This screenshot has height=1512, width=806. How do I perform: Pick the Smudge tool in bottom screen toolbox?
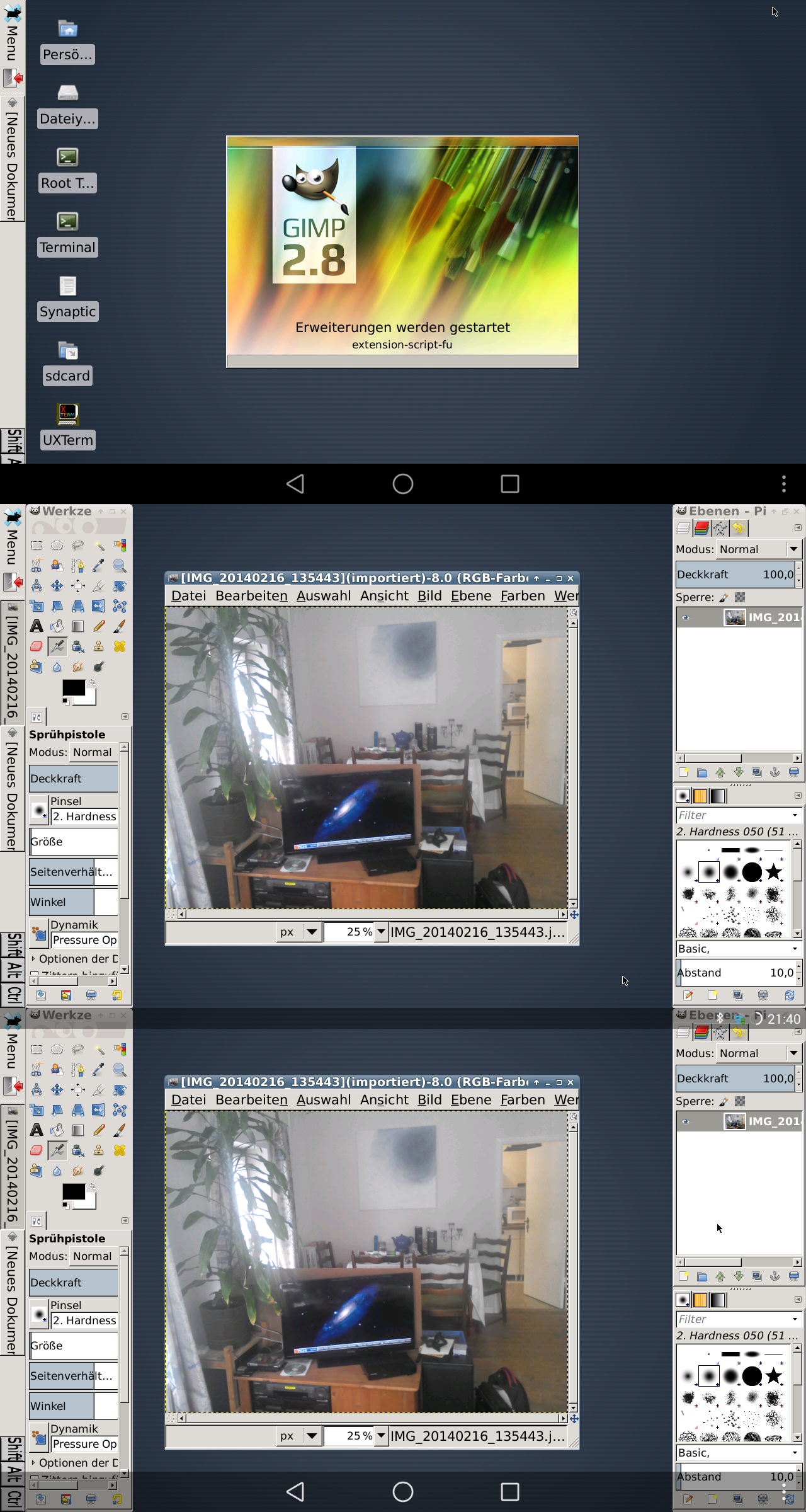pos(78,1171)
